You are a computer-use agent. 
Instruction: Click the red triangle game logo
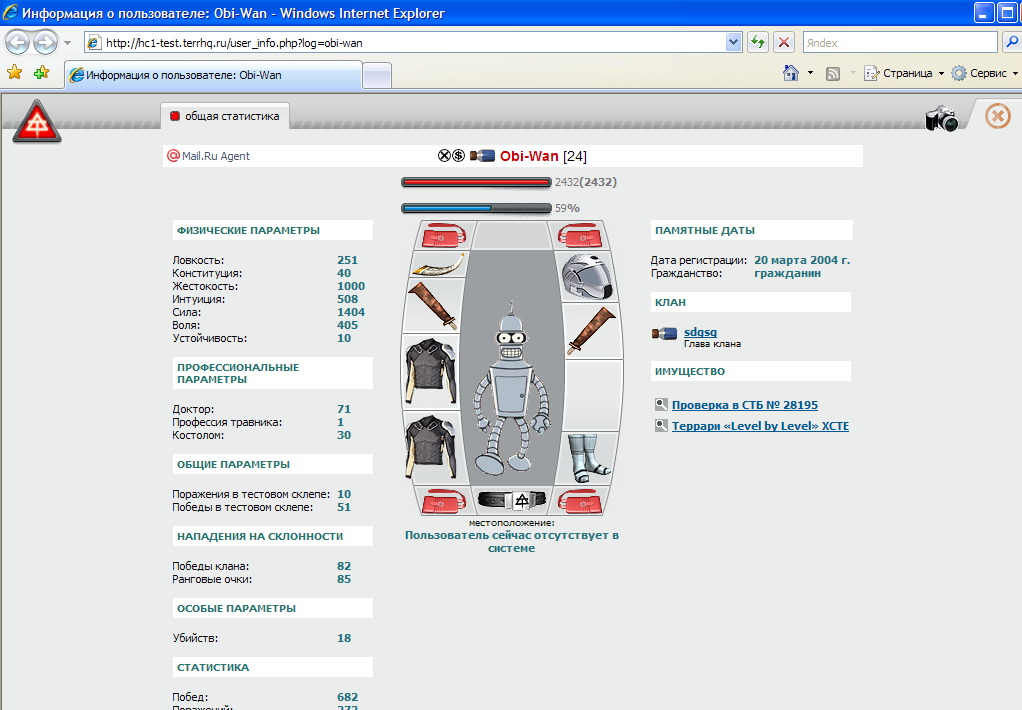pos(37,121)
